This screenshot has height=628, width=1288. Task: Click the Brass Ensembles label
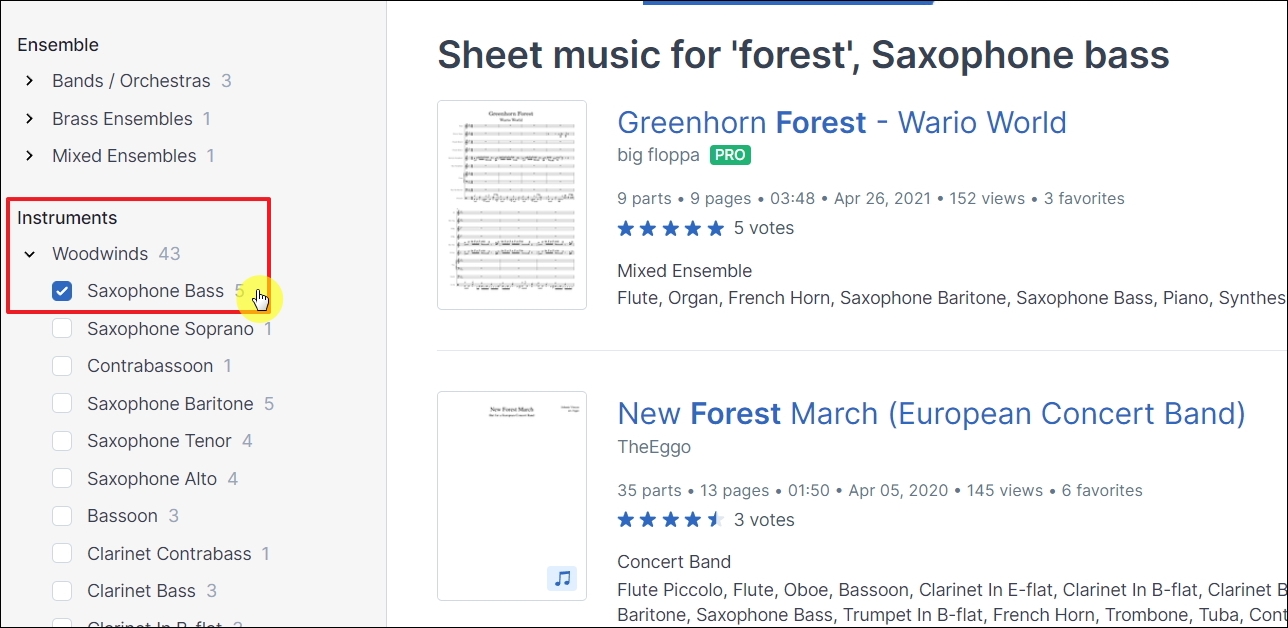[122, 119]
